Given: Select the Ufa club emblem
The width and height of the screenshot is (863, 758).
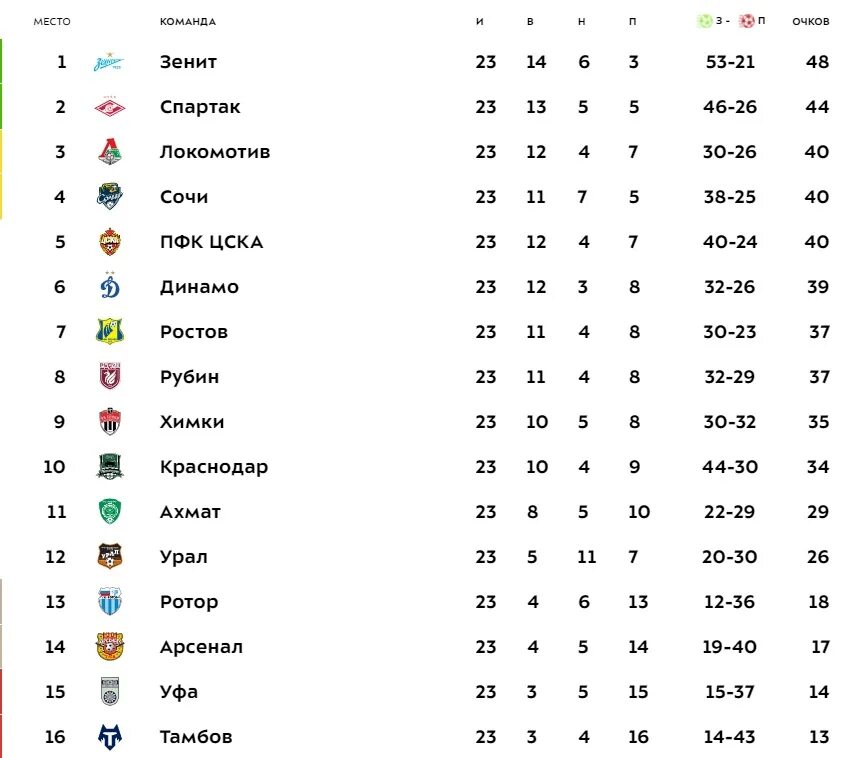Looking at the screenshot, I should 110,691.
